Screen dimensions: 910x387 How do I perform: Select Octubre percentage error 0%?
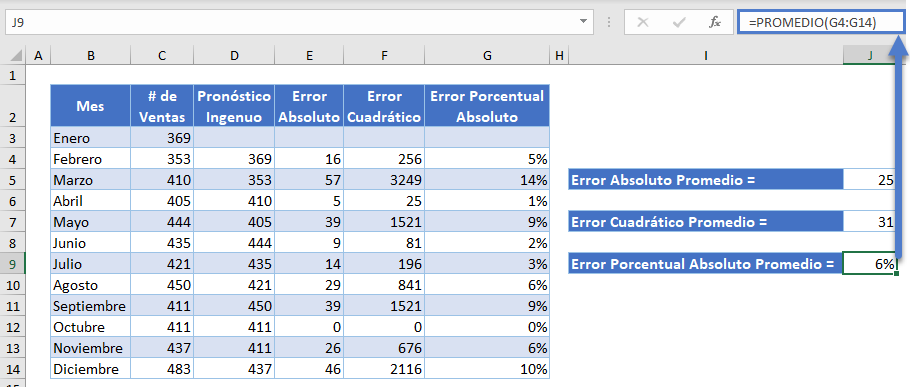tap(487, 327)
